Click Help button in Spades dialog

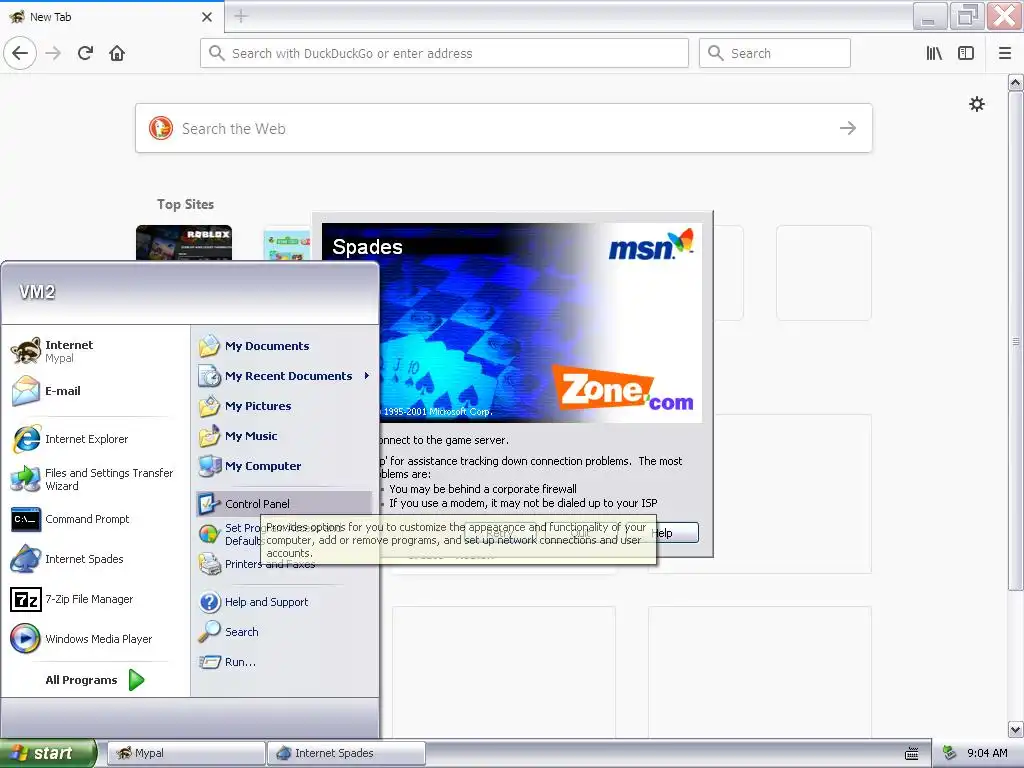coord(675,533)
